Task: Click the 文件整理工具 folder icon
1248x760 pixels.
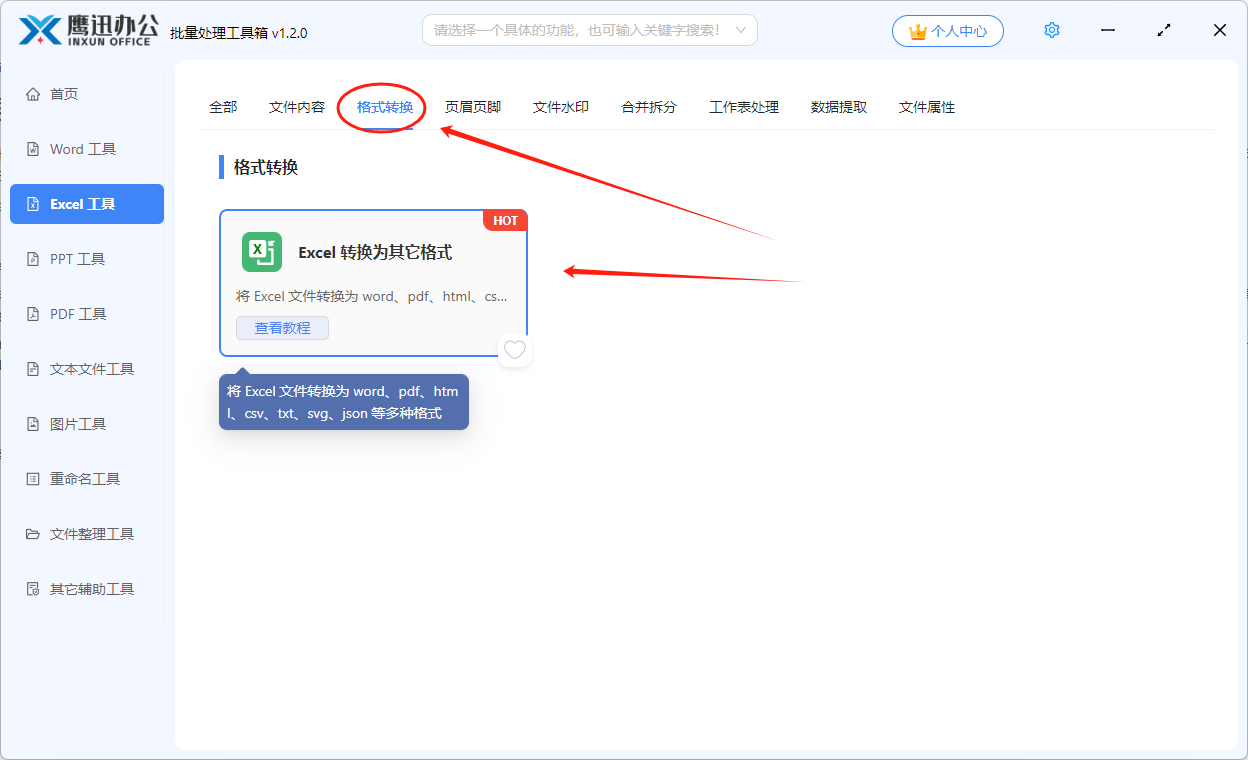Action: pos(33,534)
